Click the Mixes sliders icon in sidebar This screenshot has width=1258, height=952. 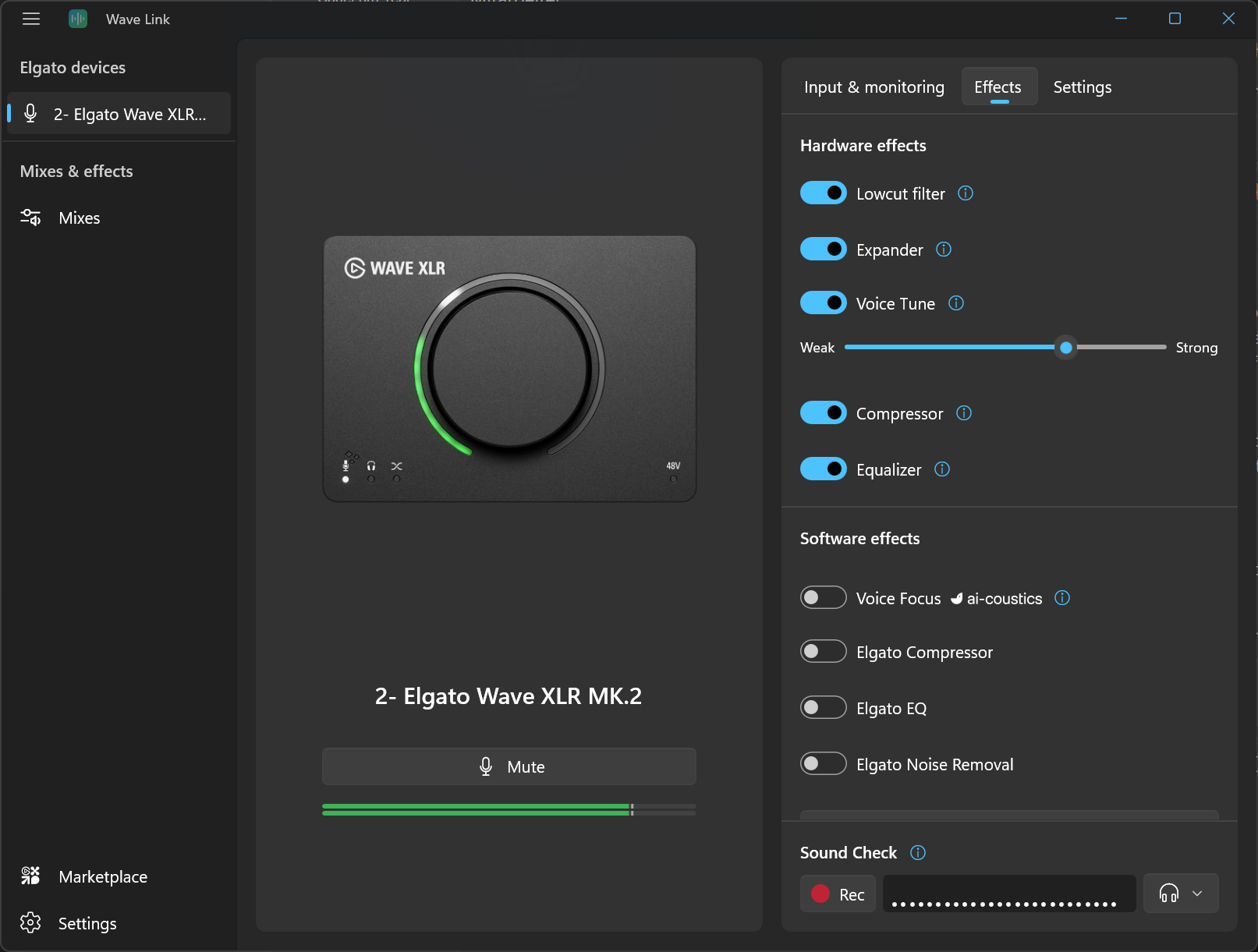tap(30, 218)
